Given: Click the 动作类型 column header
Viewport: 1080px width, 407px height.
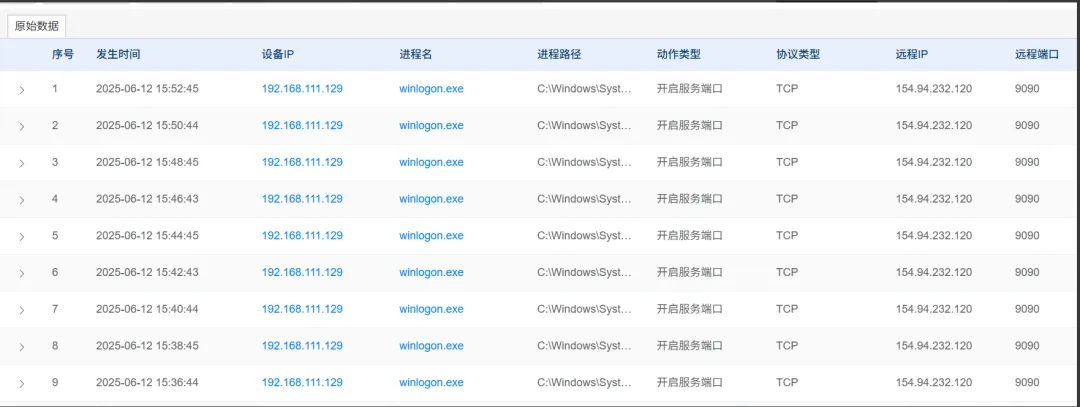Looking at the screenshot, I should coord(678,54).
